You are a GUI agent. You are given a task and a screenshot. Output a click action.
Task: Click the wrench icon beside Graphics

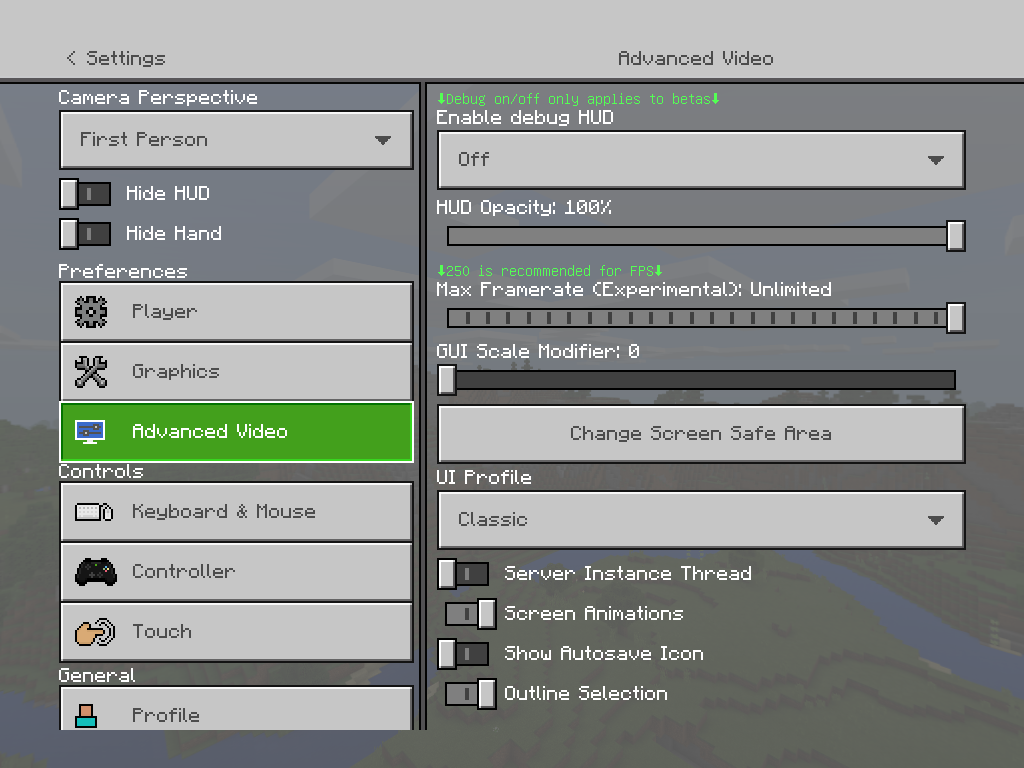coord(91,372)
